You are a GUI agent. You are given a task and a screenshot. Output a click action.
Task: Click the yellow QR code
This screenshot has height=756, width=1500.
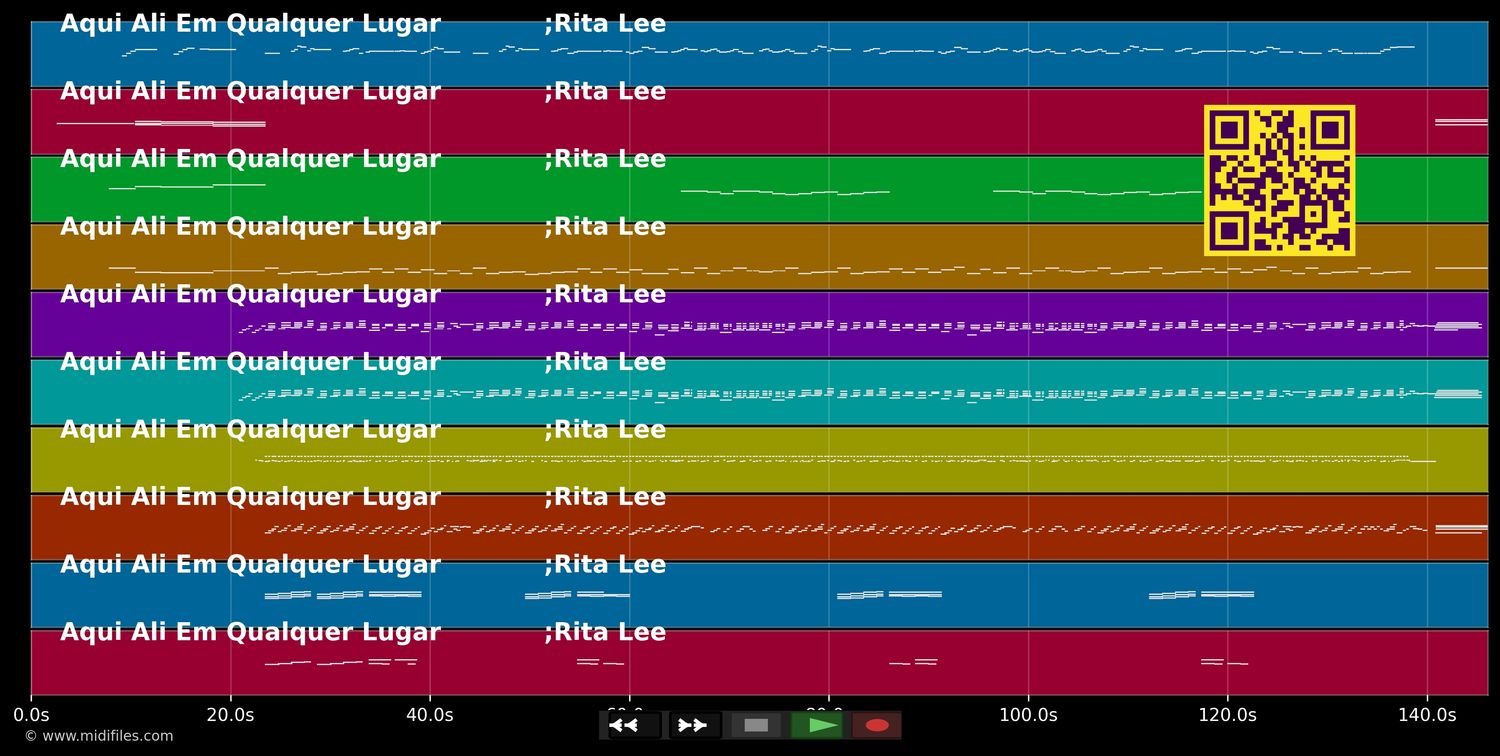tap(1279, 180)
